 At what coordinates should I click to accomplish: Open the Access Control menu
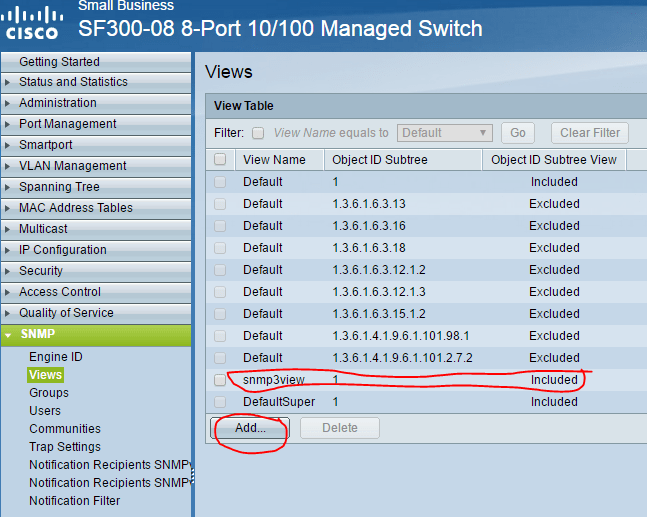(x=60, y=292)
